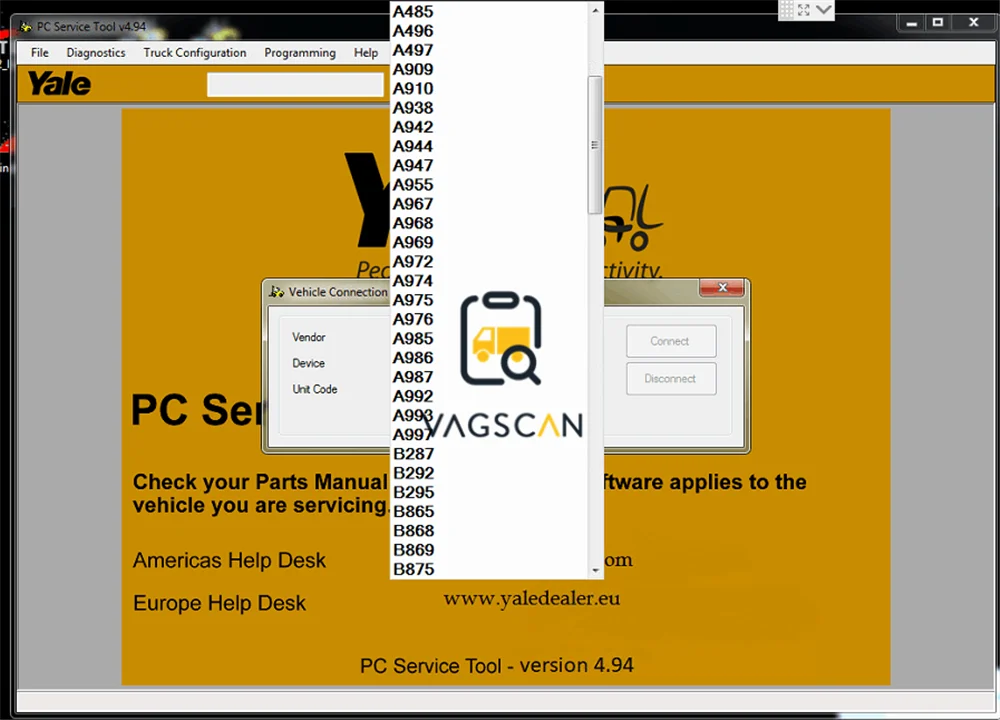
Task: Click the Disconnect button
Action: 671,379
